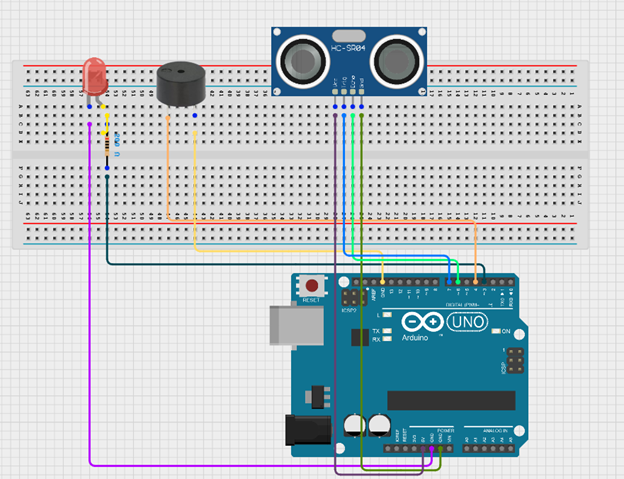Select the resistor below the LED
Image resolution: width=624 pixels, height=479 pixels.
107,146
